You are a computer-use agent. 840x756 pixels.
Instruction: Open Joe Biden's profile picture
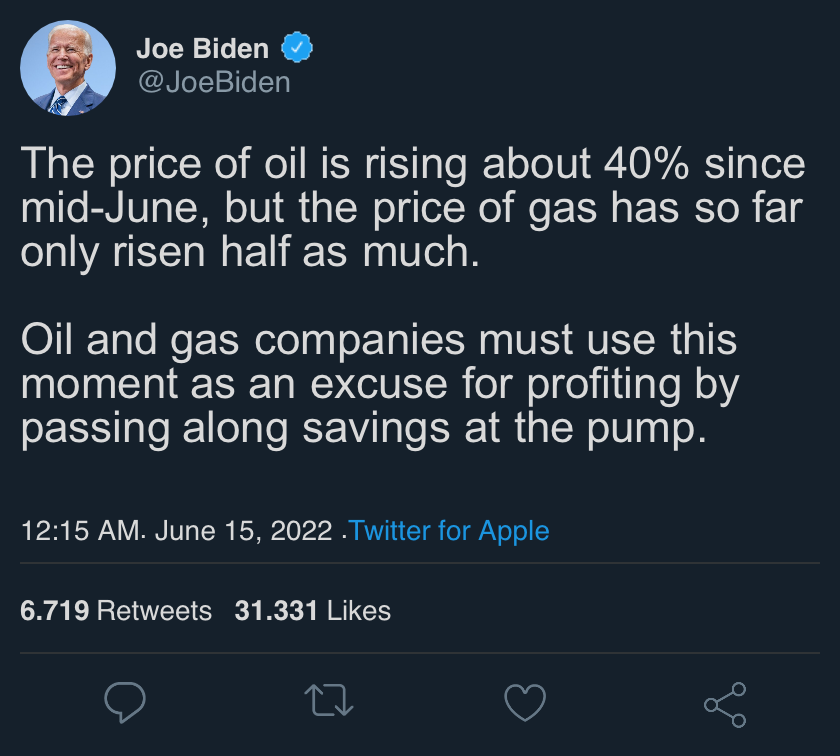[x=68, y=68]
